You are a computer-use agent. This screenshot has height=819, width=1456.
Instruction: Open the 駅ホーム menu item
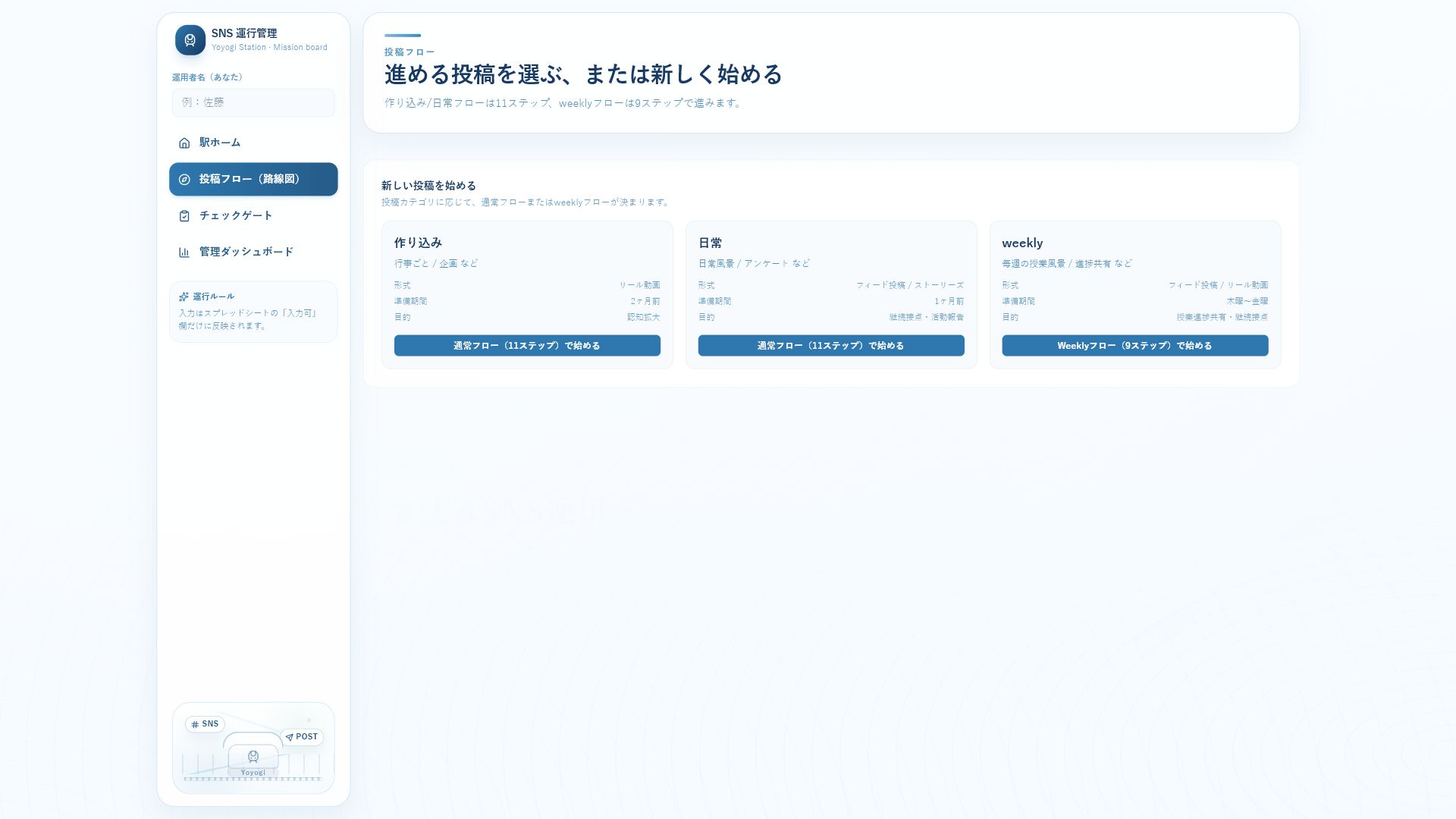click(253, 143)
